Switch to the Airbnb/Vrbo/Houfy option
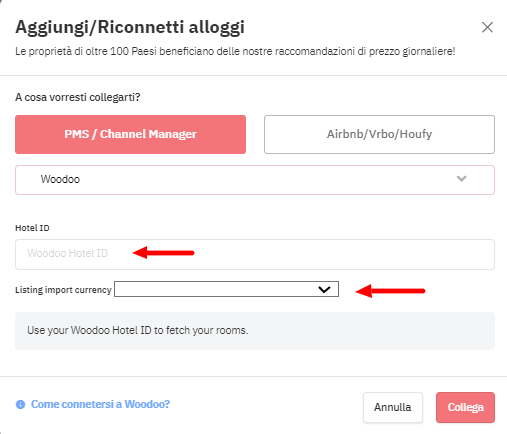 379,134
